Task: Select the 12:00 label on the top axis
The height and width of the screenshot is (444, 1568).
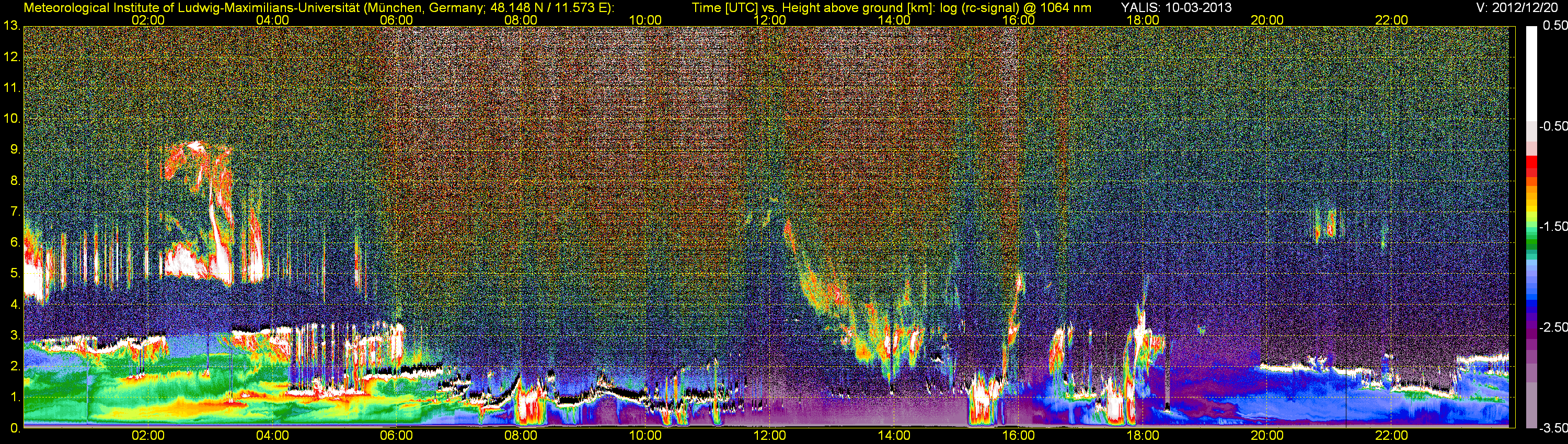Action: click(769, 20)
